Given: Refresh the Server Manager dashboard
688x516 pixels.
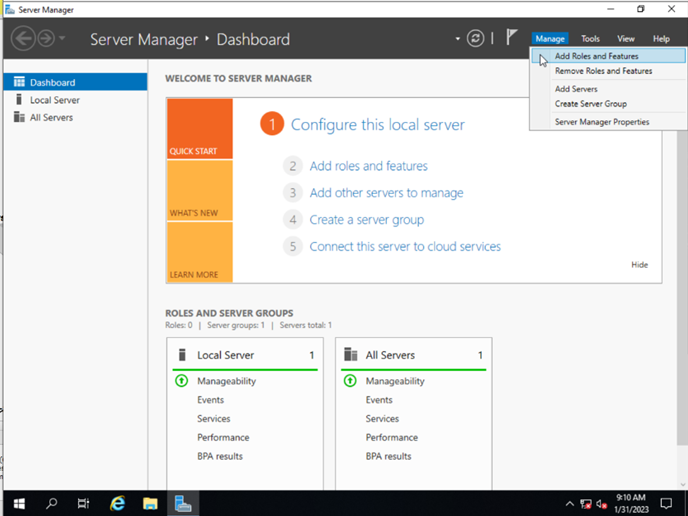Looking at the screenshot, I should 475,39.
